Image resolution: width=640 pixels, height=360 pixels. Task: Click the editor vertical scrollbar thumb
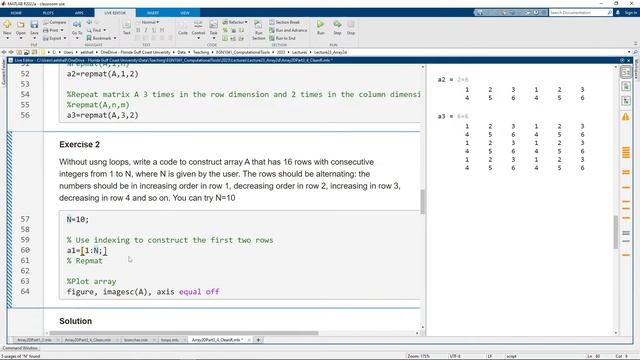click(422, 202)
